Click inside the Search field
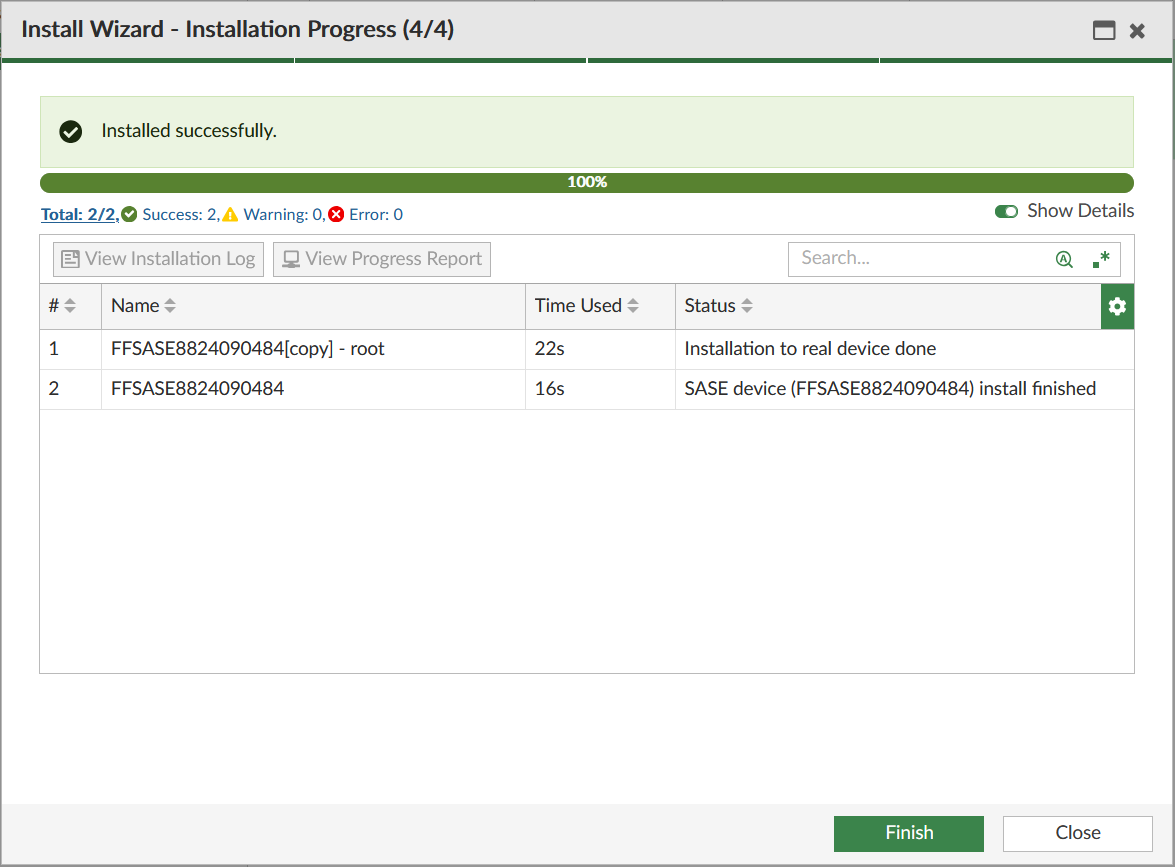The image size is (1175, 867). [x=920, y=258]
